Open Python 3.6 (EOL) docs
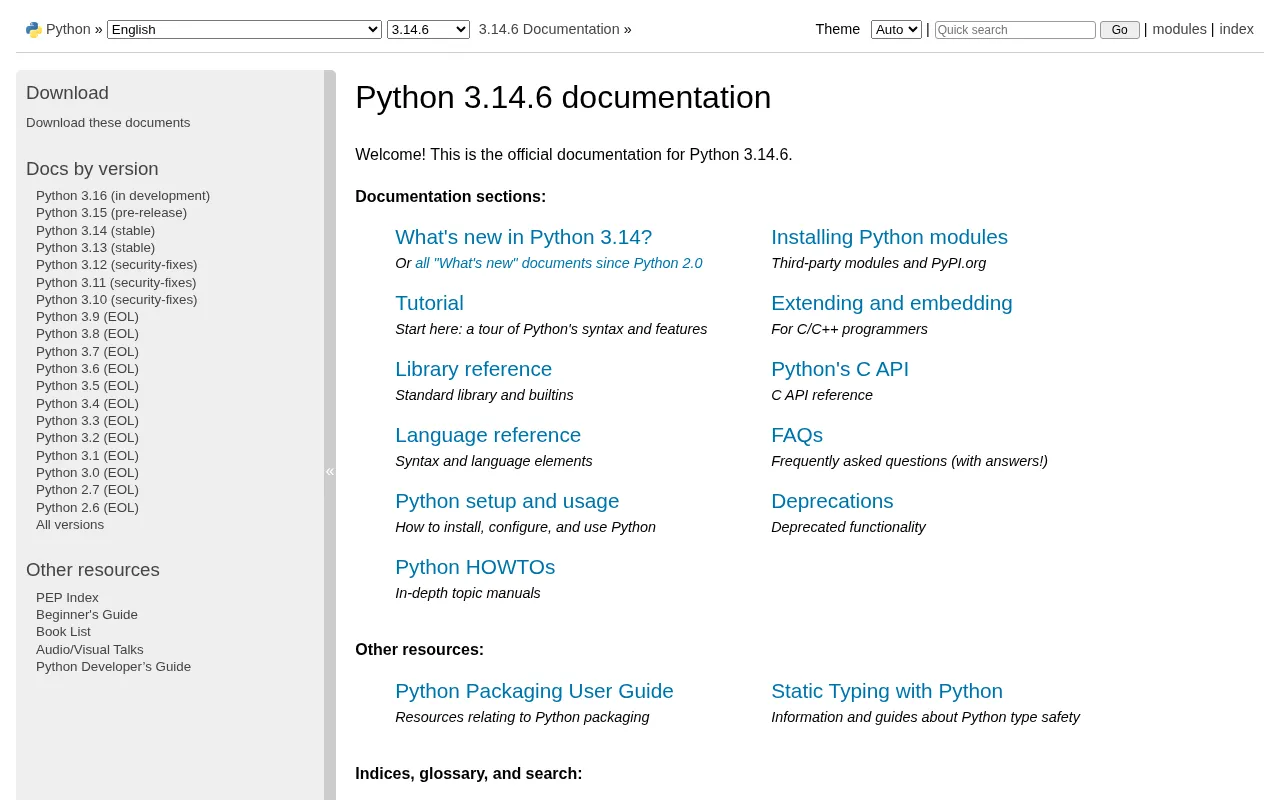The image size is (1280, 800). tap(87, 368)
